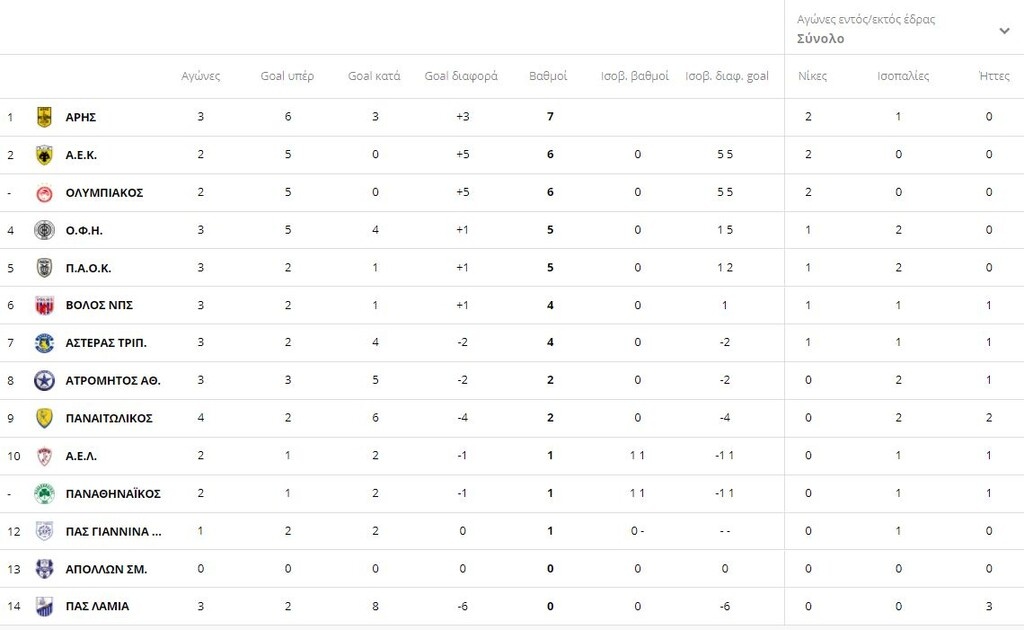This screenshot has height=630, width=1024.
Task: Click the Π.Α.Ο.Κ. team crest icon
Action: point(44,268)
